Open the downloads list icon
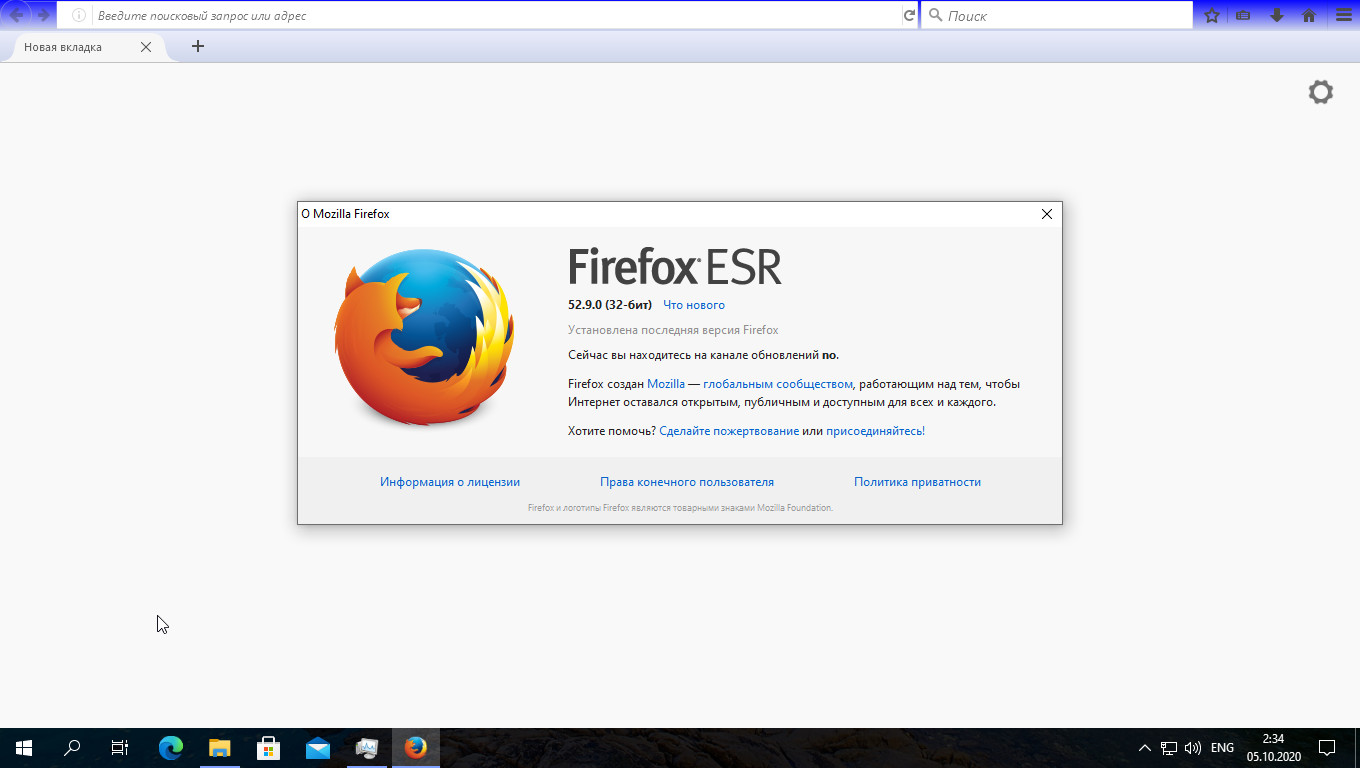1360x768 pixels. click(x=1276, y=15)
